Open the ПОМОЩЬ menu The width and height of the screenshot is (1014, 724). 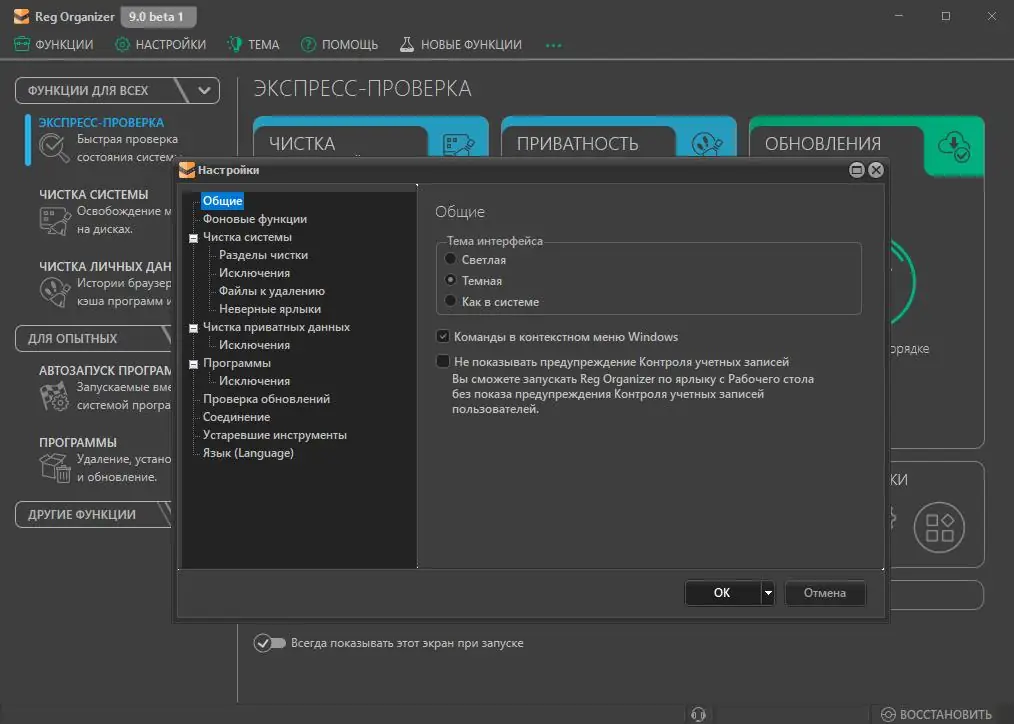(x=340, y=45)
